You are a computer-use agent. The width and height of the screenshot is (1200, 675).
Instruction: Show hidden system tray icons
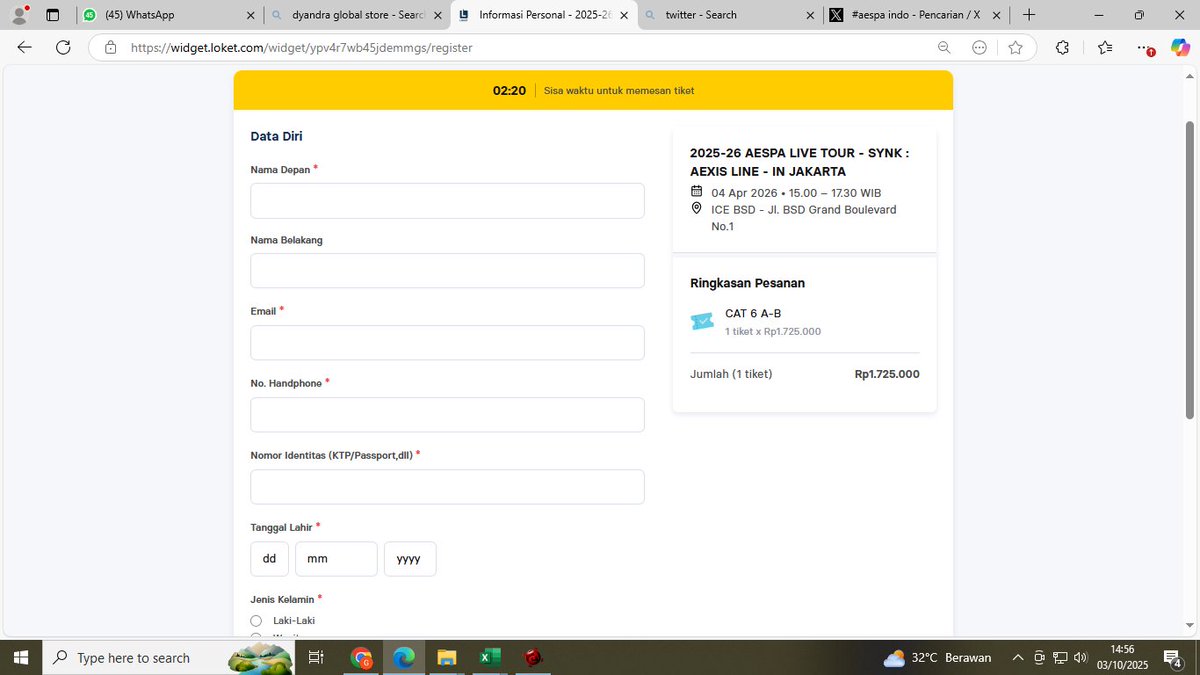[1018, 657]
